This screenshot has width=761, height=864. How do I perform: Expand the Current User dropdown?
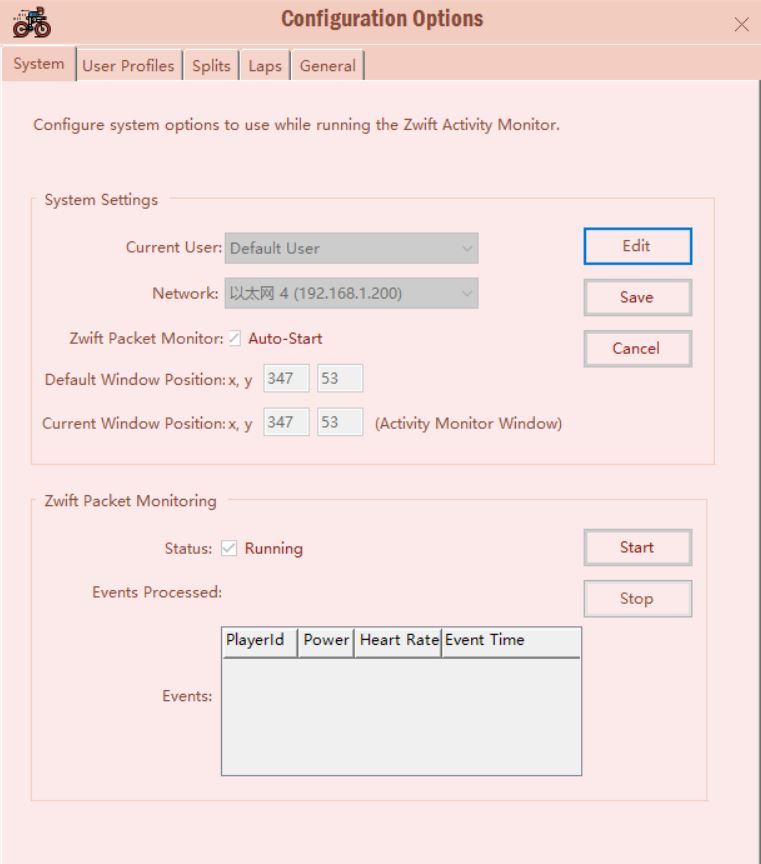point(351,248)
